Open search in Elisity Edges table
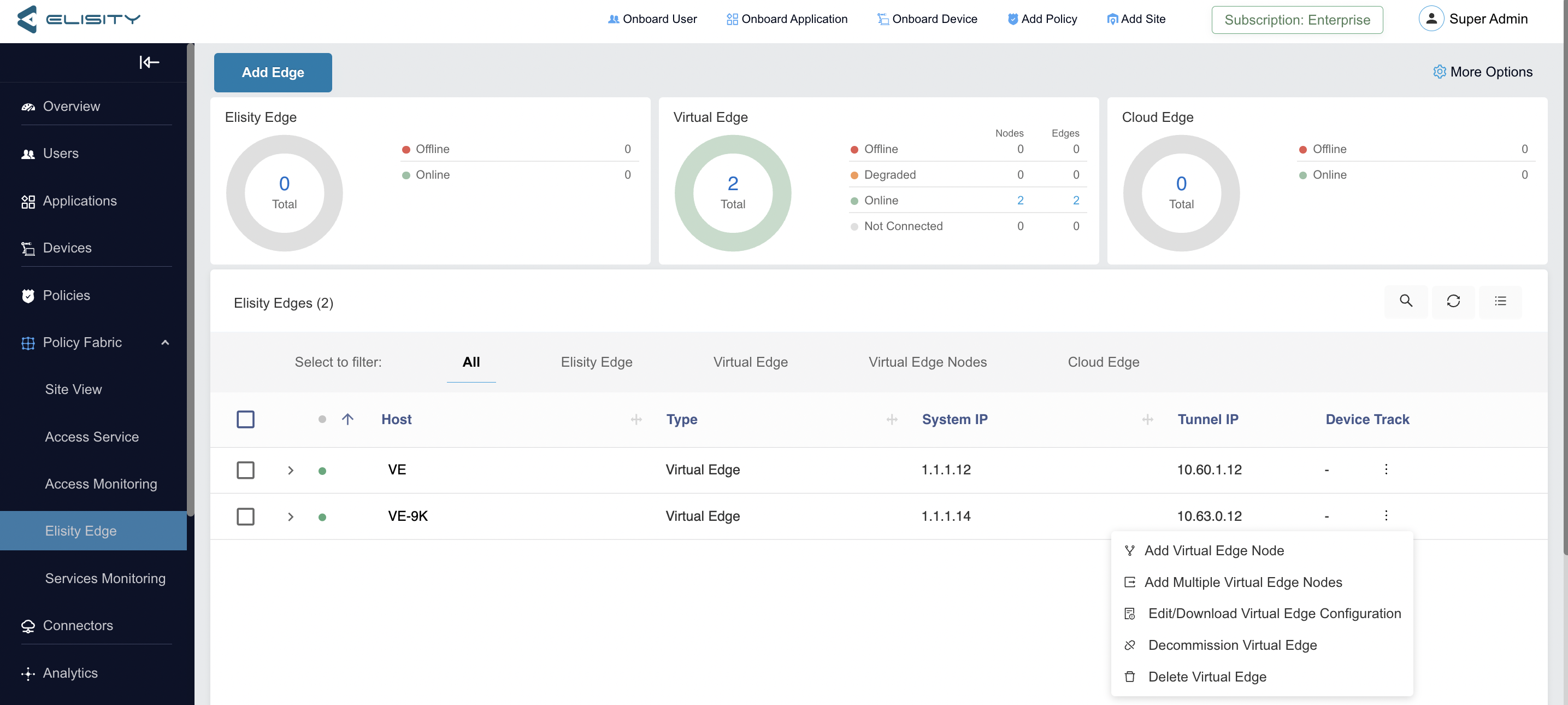The width and height of the screenshot is (1568, 705). [1406, 301]
